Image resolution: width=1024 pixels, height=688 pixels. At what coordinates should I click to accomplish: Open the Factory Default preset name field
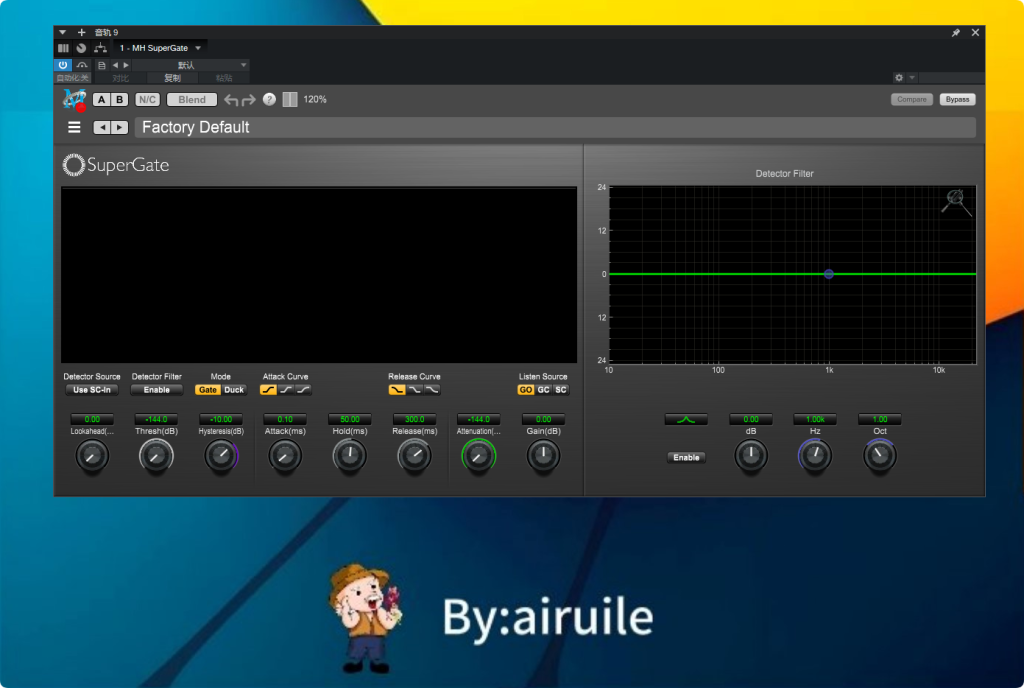point(555,127)
